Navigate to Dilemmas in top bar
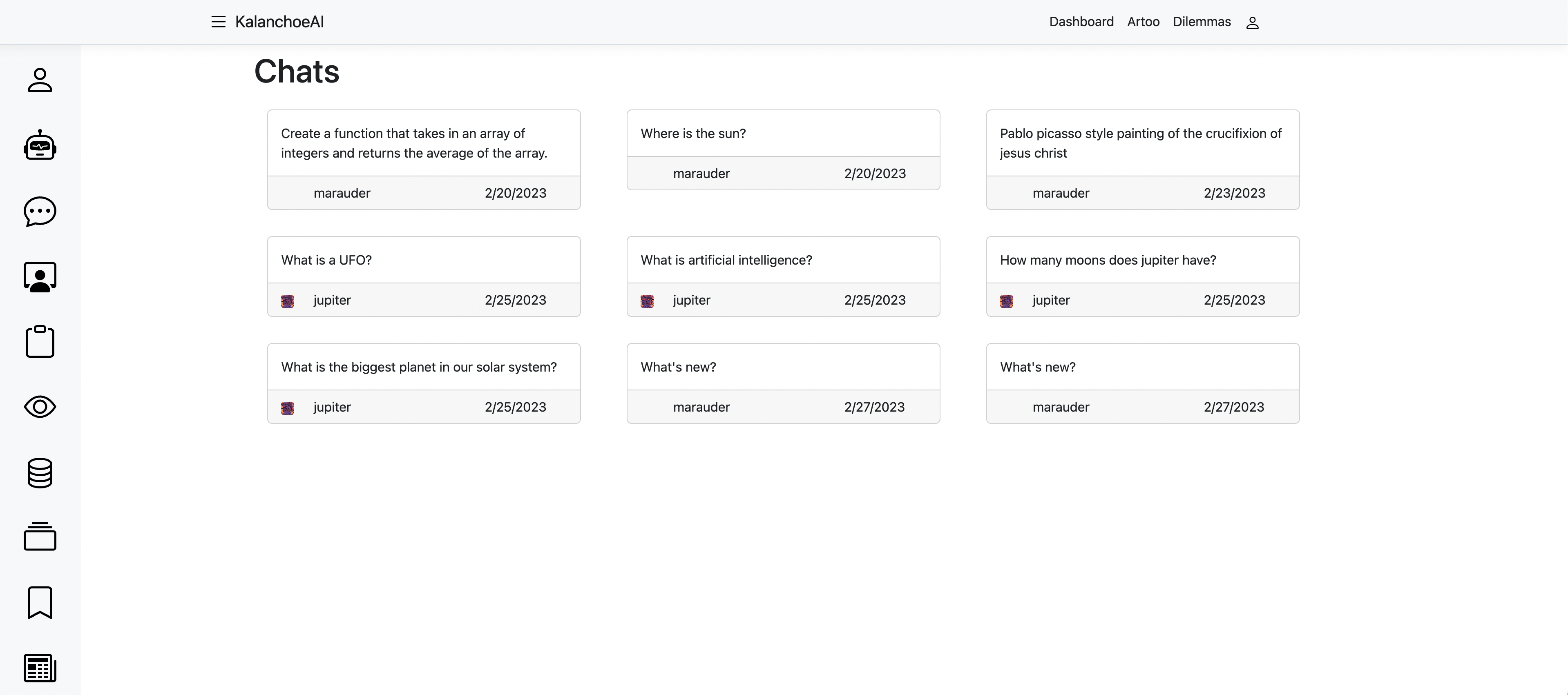 click(x=1202, y=22)
